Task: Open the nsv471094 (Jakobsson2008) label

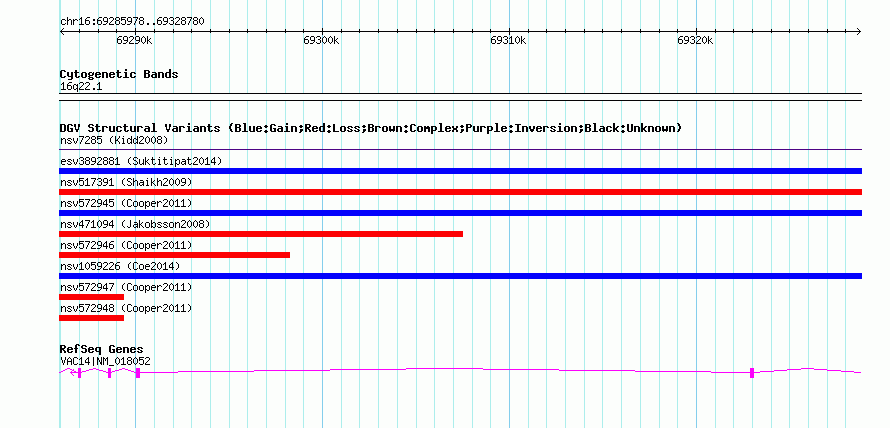Action: point(135,224)
